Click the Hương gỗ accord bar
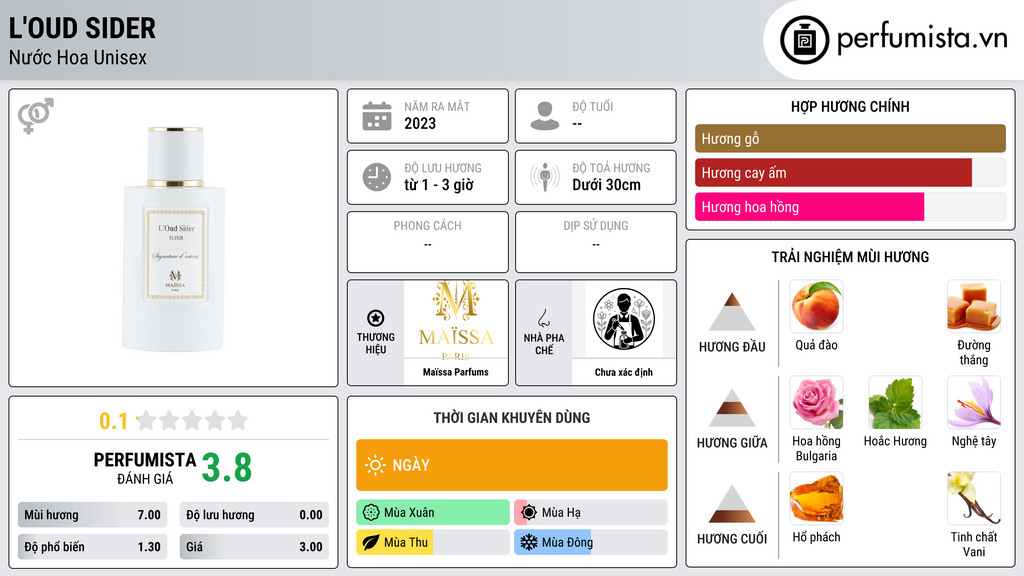 [850, 138]
